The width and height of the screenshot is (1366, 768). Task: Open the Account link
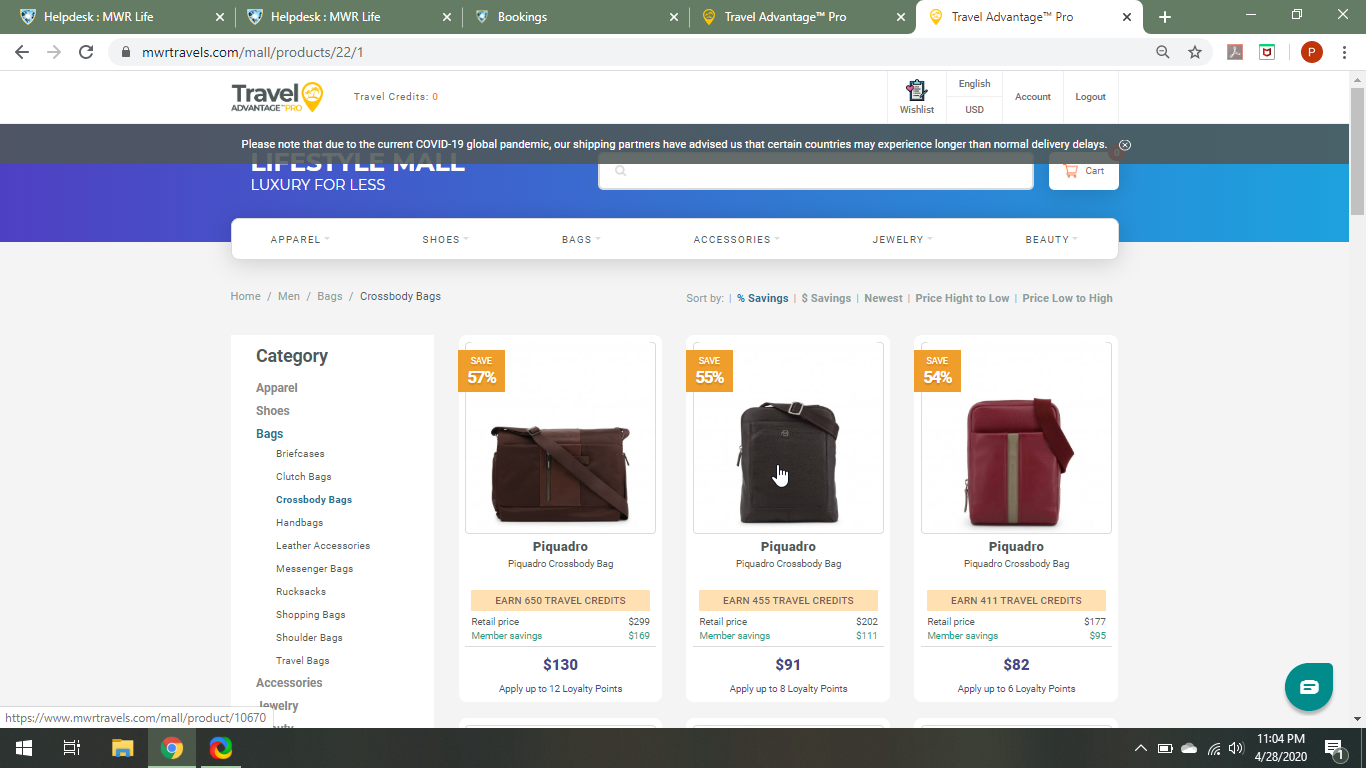(x=1033, y=97)
